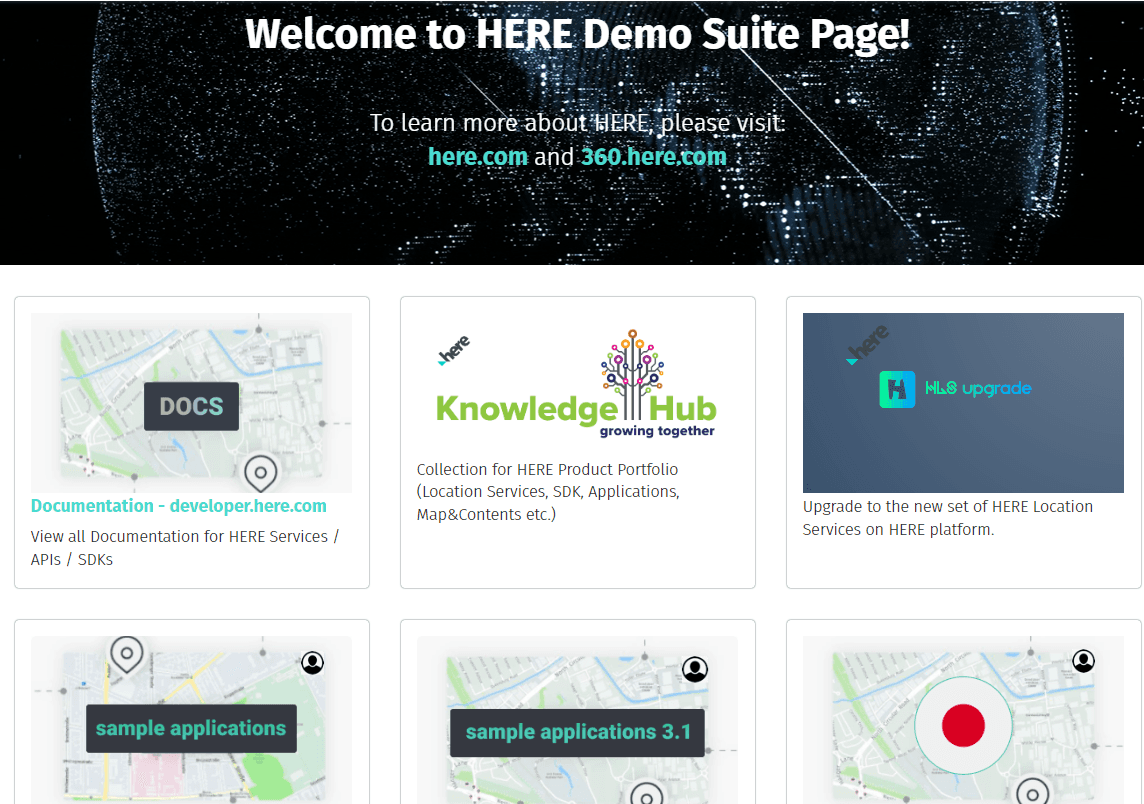This screenshot has width=1144, height=804.
Task: Click the DOCS label badge
Action: 191,406
